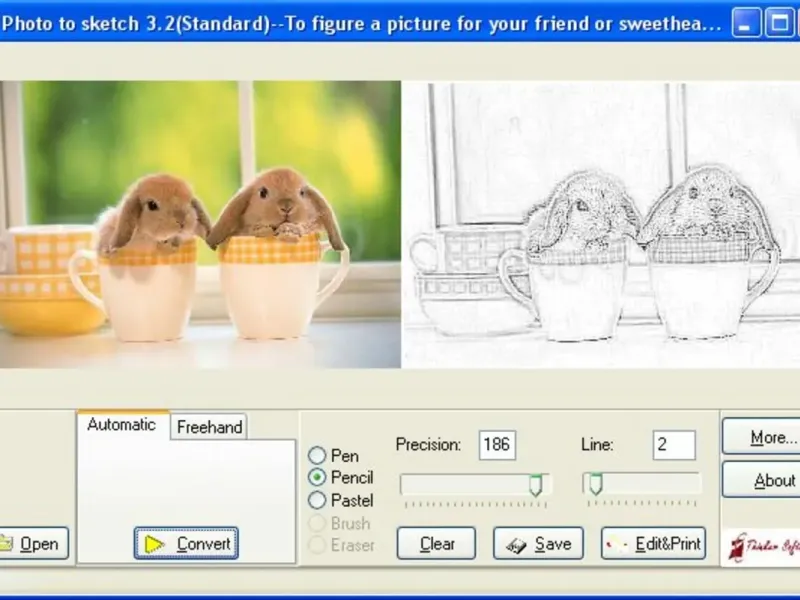
Task: Click the Line slider thumb
Action: click(595, 484)
